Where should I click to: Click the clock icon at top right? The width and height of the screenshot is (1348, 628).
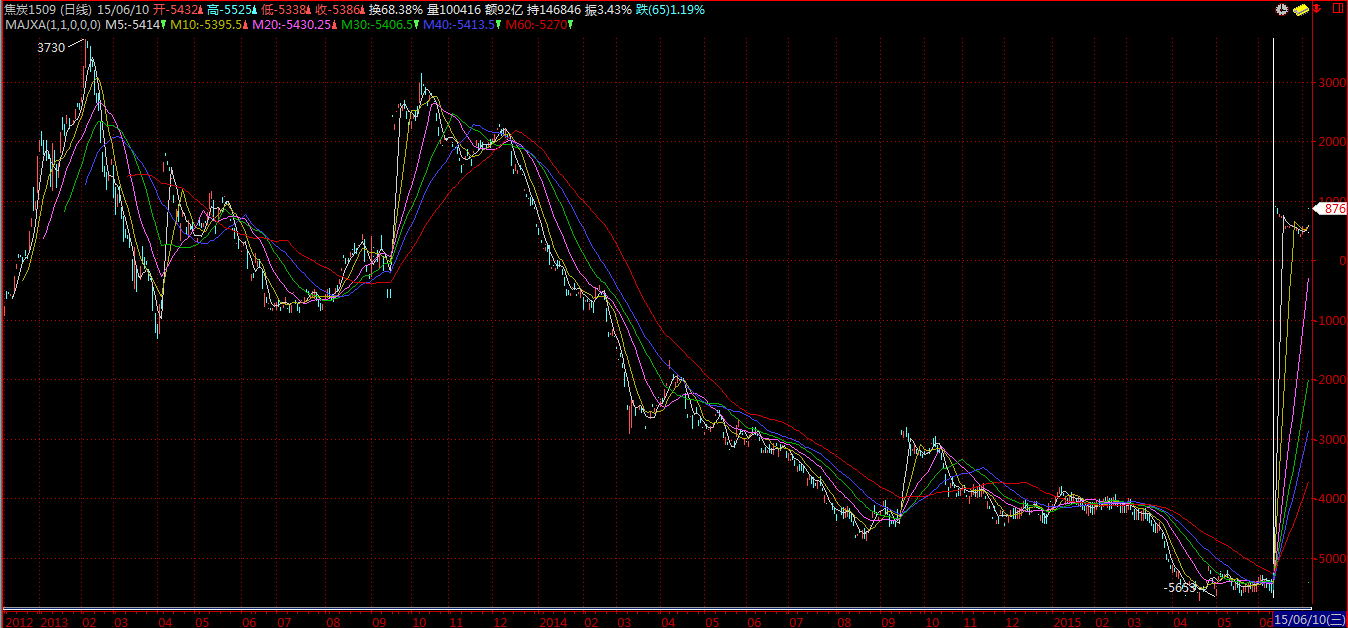pyautogui.click(x=1281, y=10)
